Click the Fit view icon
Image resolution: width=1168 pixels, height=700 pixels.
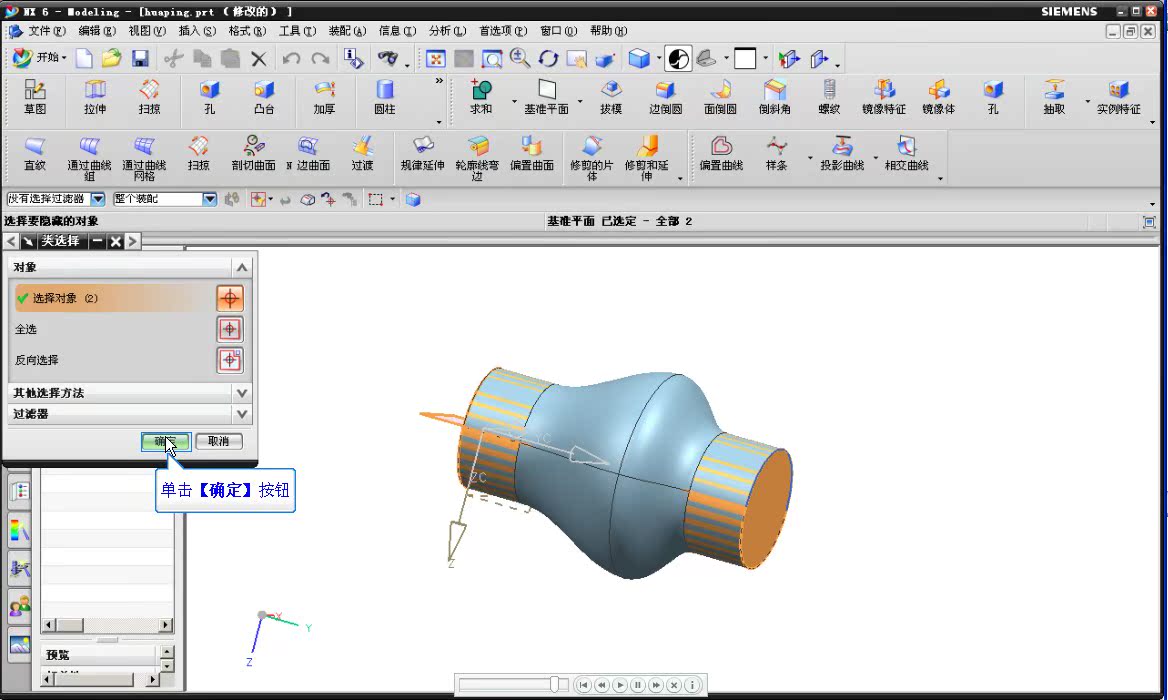(x=436, y=58)
